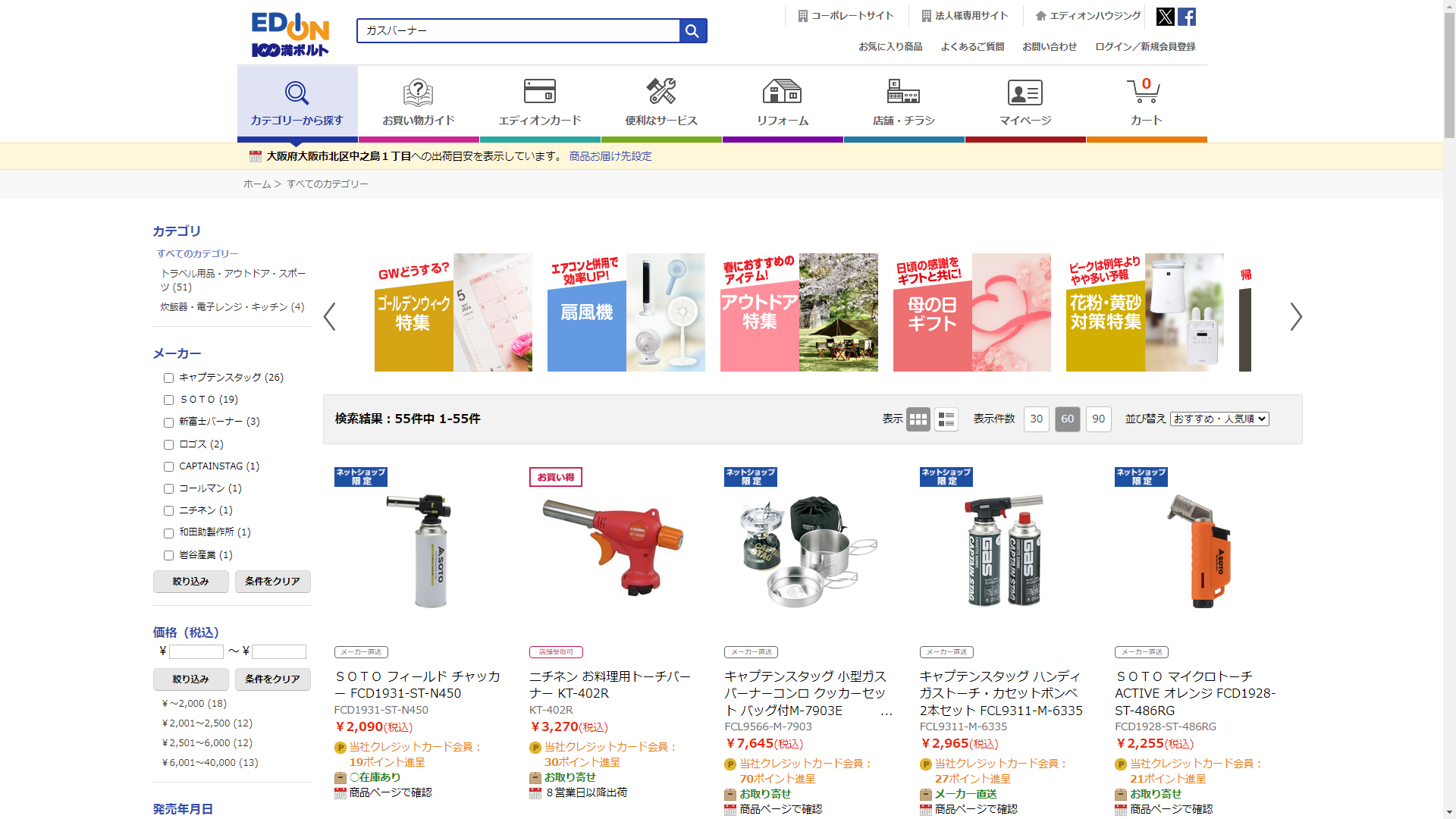Open the Facebook social icon

point(1187,17)
